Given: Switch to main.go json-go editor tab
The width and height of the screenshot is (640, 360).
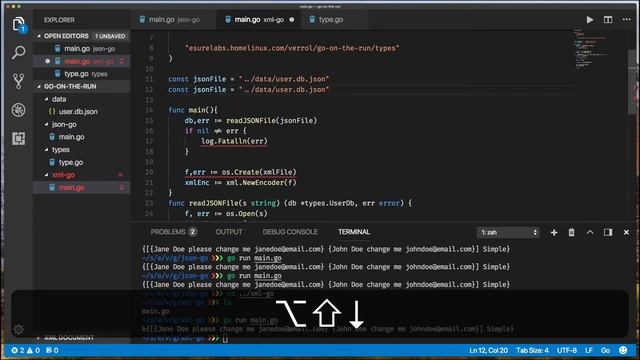Looking at the screenshot, I should pos(174,20).
